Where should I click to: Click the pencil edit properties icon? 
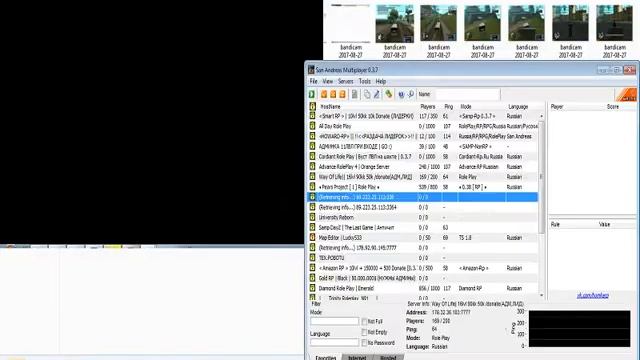coord(376,94)
